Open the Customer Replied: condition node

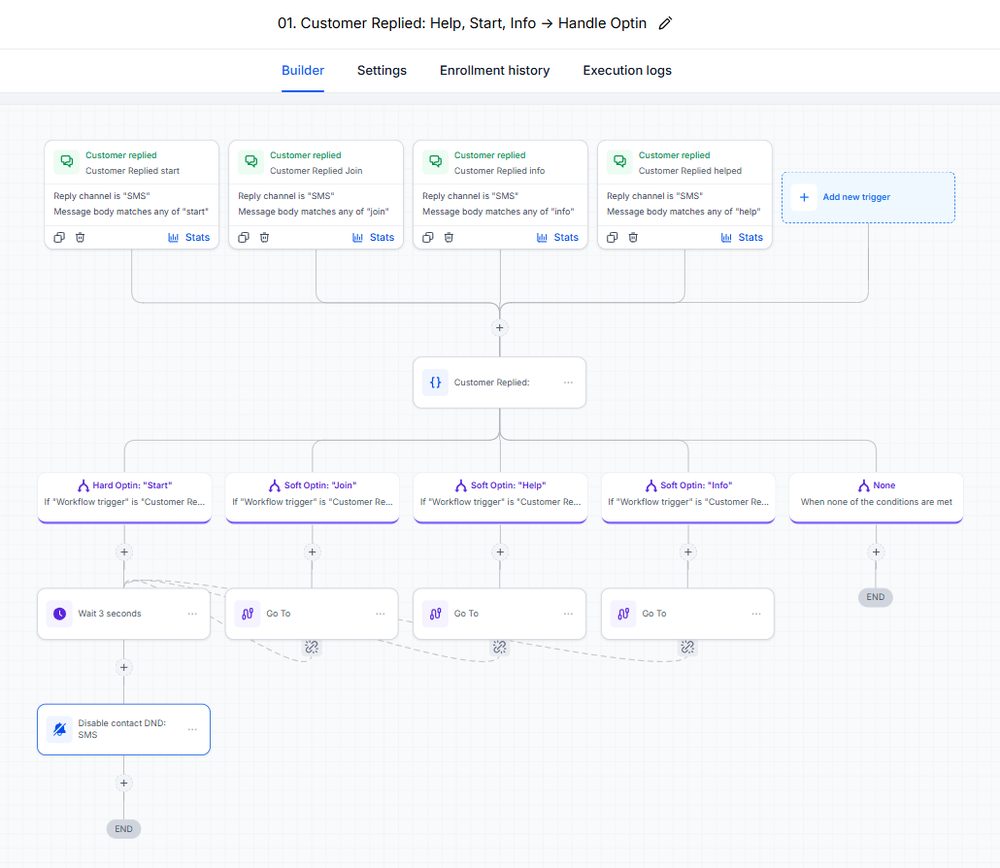(x=499, y=383)
